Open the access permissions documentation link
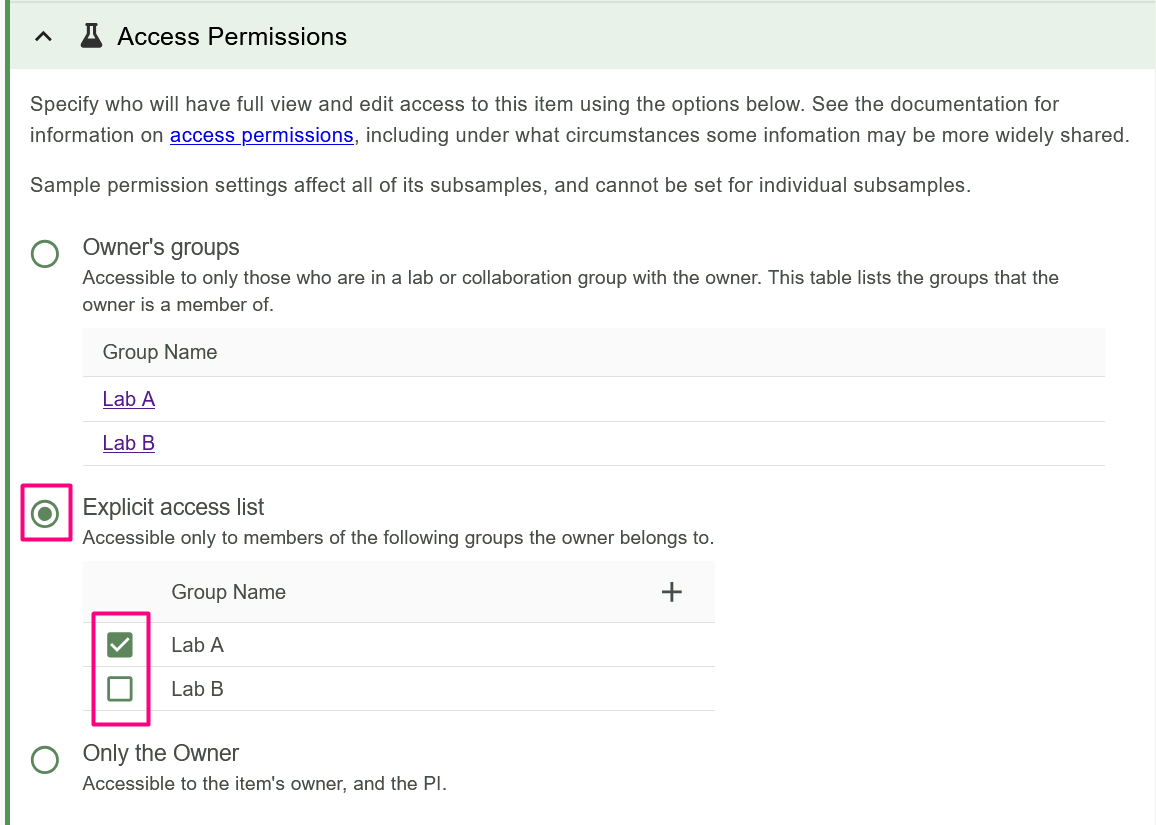1156x825 pixels. tap(261, 135)
